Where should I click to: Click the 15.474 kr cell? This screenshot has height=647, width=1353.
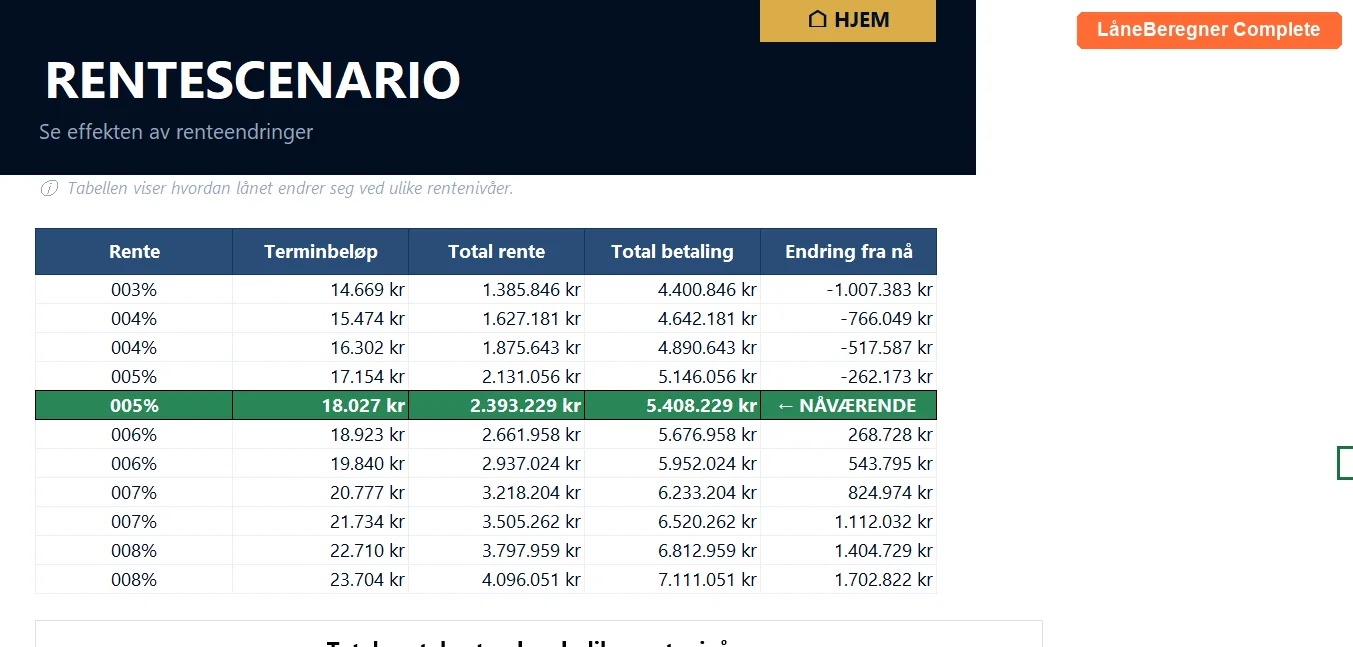321,319
